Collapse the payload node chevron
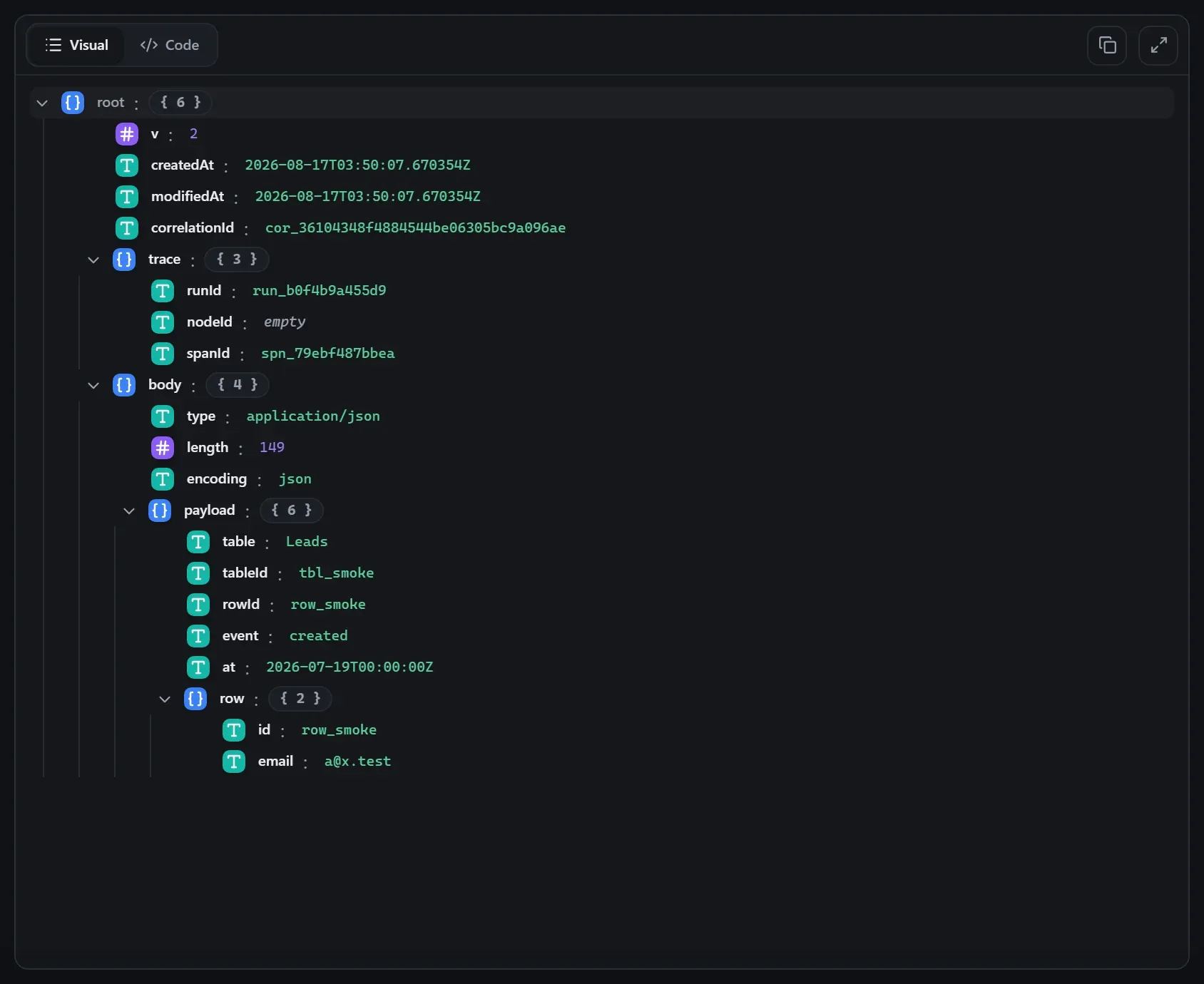 pyautogui.click(x=129, y=511)
